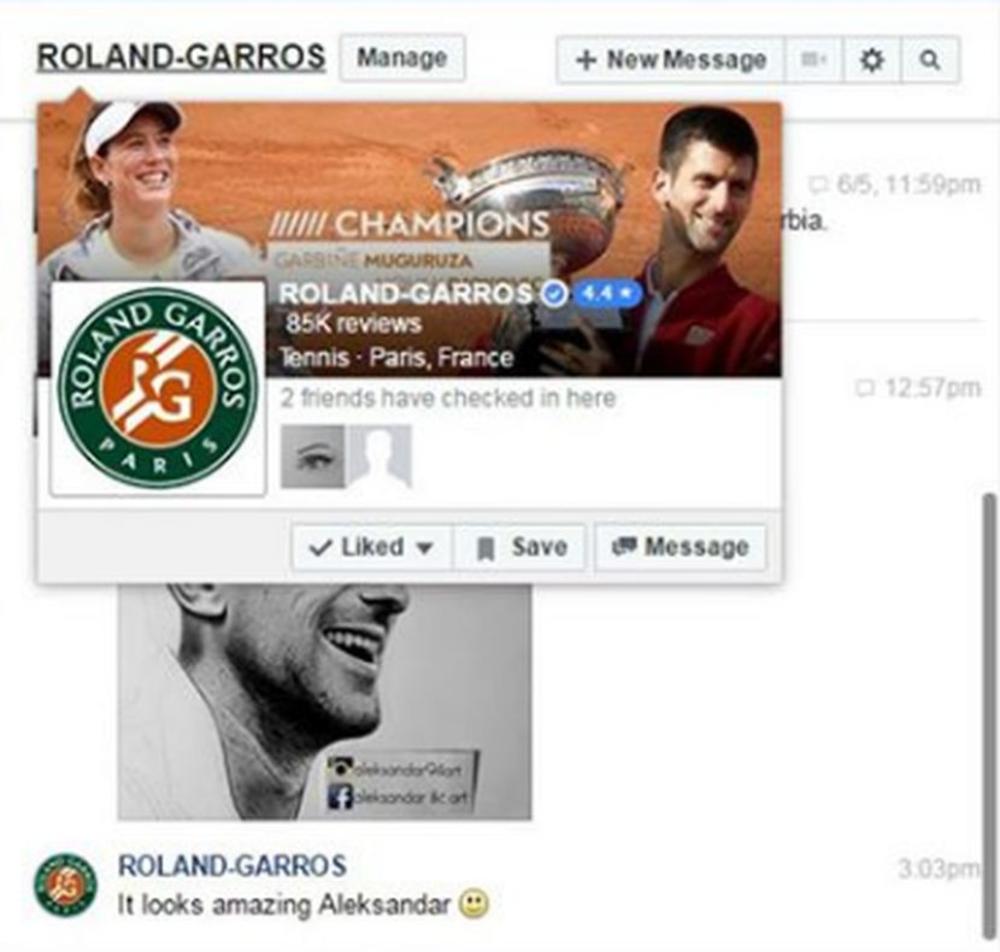Click the Manage button
Screen dimensions: 1000x952
402,58
